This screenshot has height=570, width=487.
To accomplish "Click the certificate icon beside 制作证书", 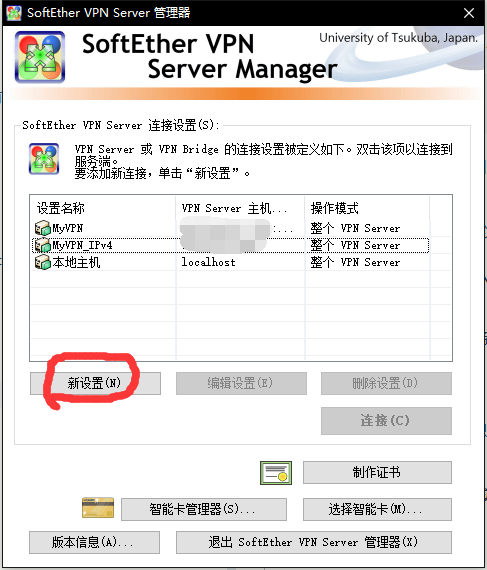I will click(x=276, y=473).
